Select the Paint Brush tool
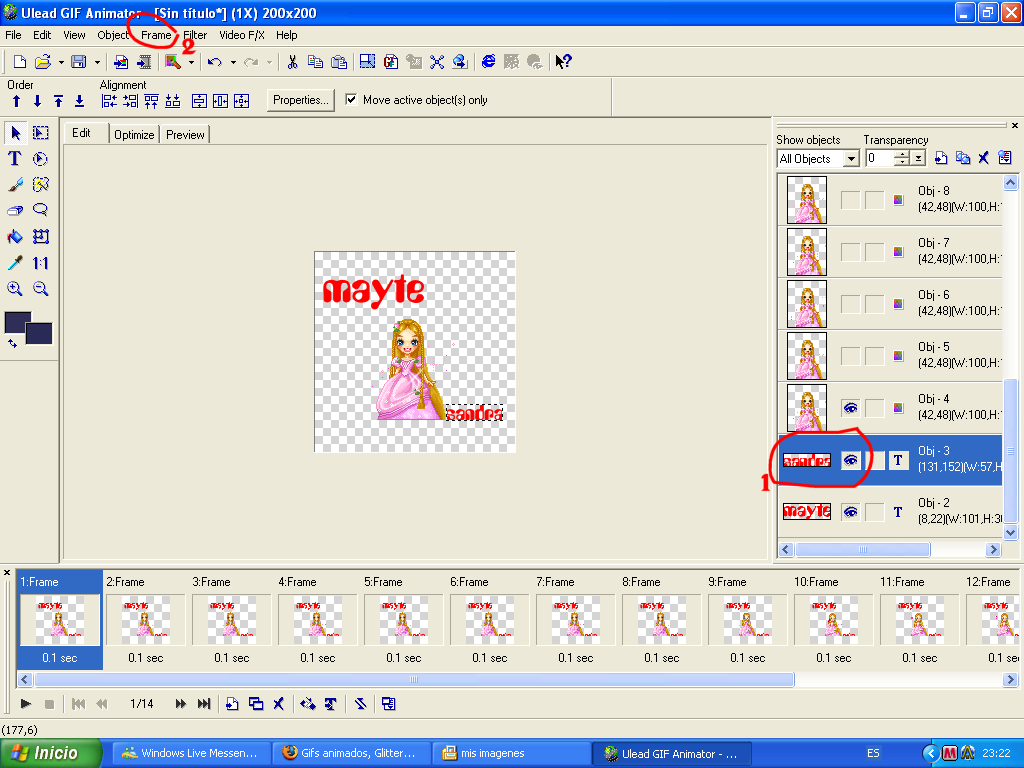The image size is (1024, 768). (x=14, y=185)
